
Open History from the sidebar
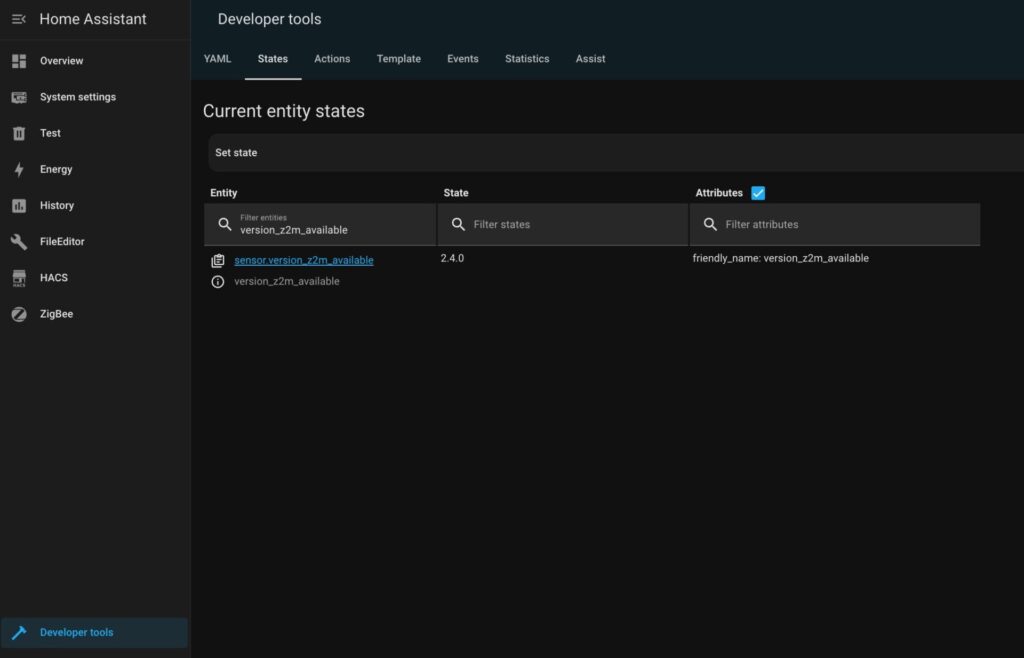(95, 206)
